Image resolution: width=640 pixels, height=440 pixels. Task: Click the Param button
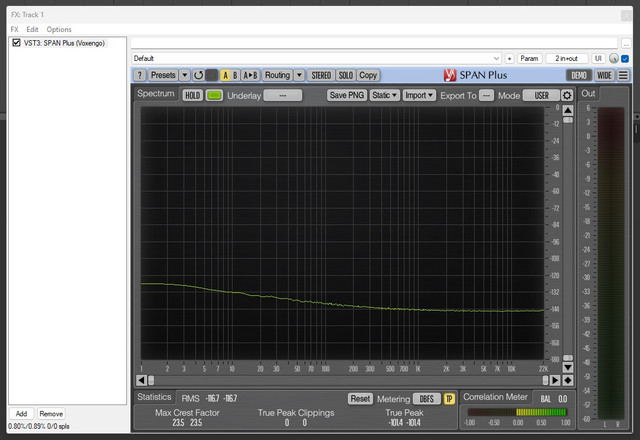coord(529,58)
